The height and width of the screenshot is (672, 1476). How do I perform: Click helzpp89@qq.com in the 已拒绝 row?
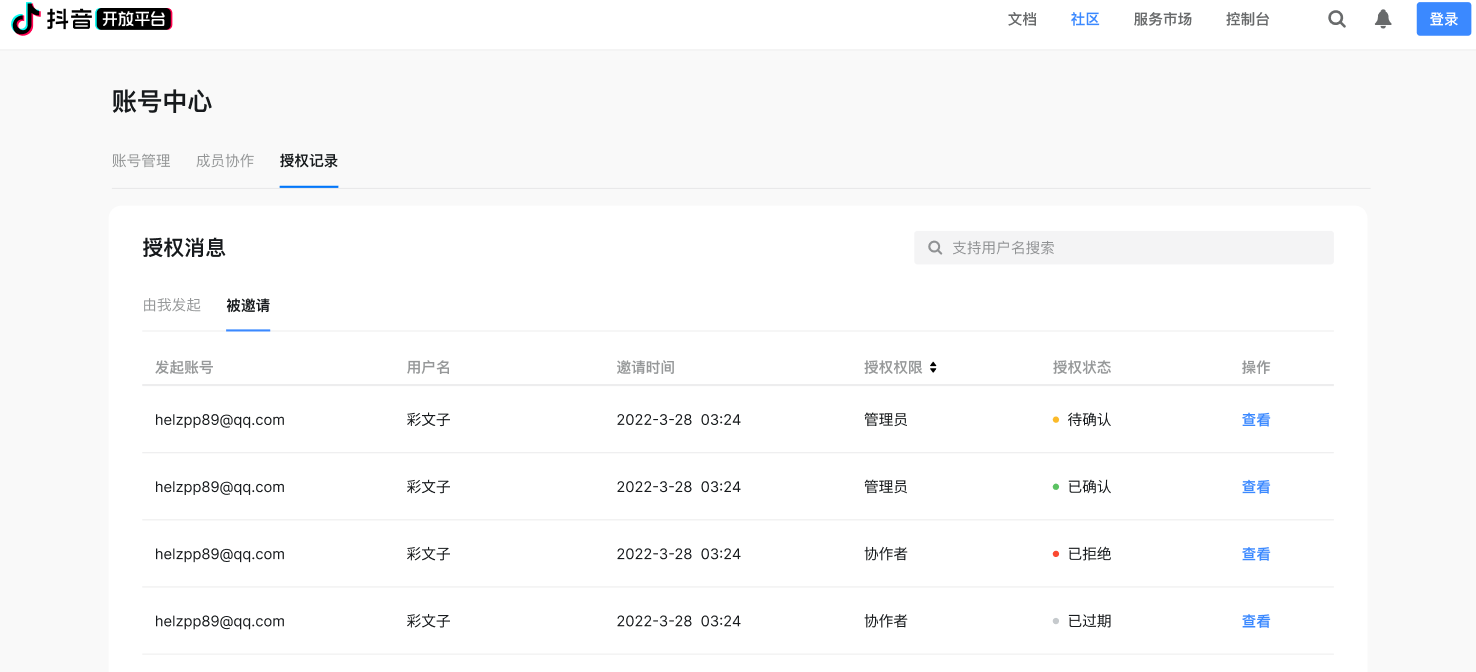220,554
